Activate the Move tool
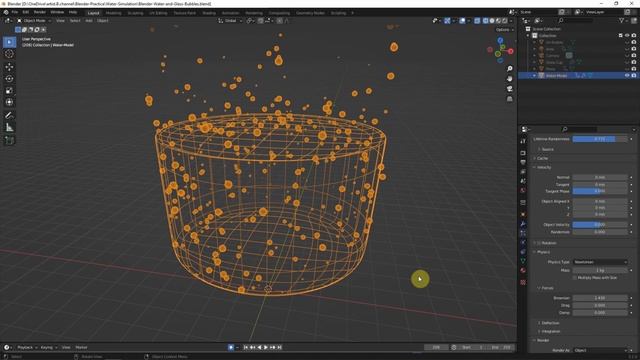The image size is (640, 360). point(9,67)
